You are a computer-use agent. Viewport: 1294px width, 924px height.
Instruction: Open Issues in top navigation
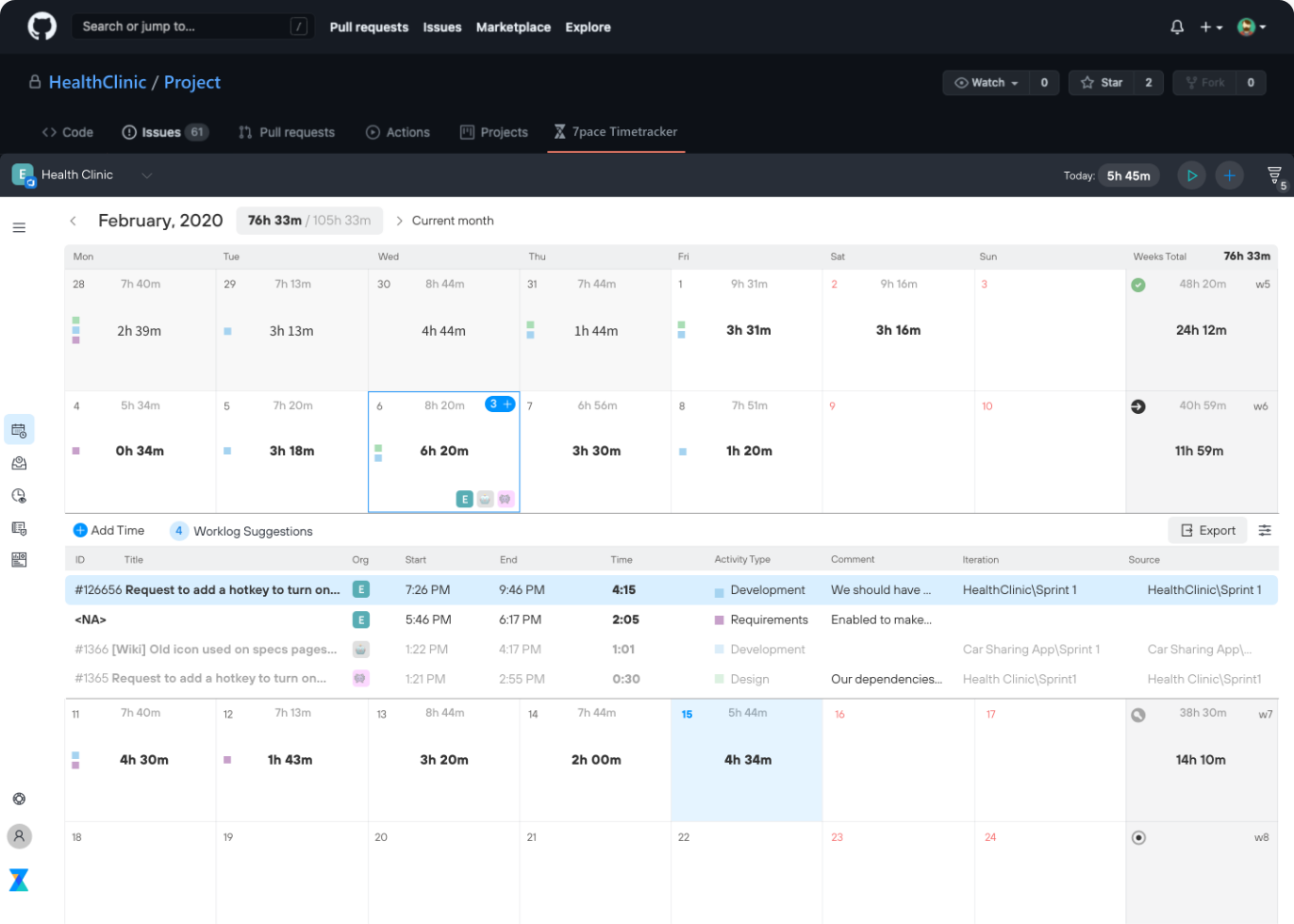pos(442,27)
